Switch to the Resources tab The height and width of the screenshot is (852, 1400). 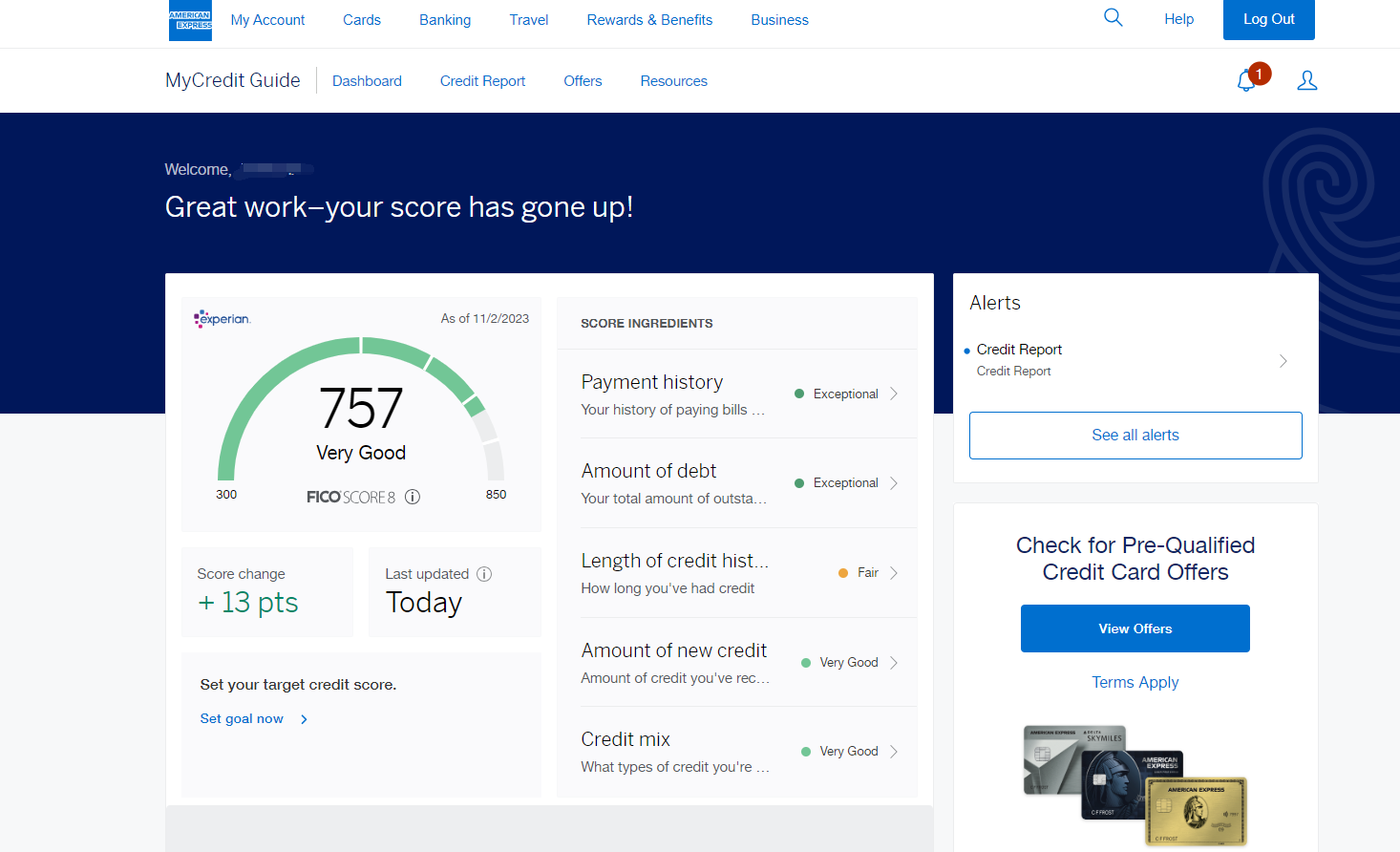(x=673, y=81)
